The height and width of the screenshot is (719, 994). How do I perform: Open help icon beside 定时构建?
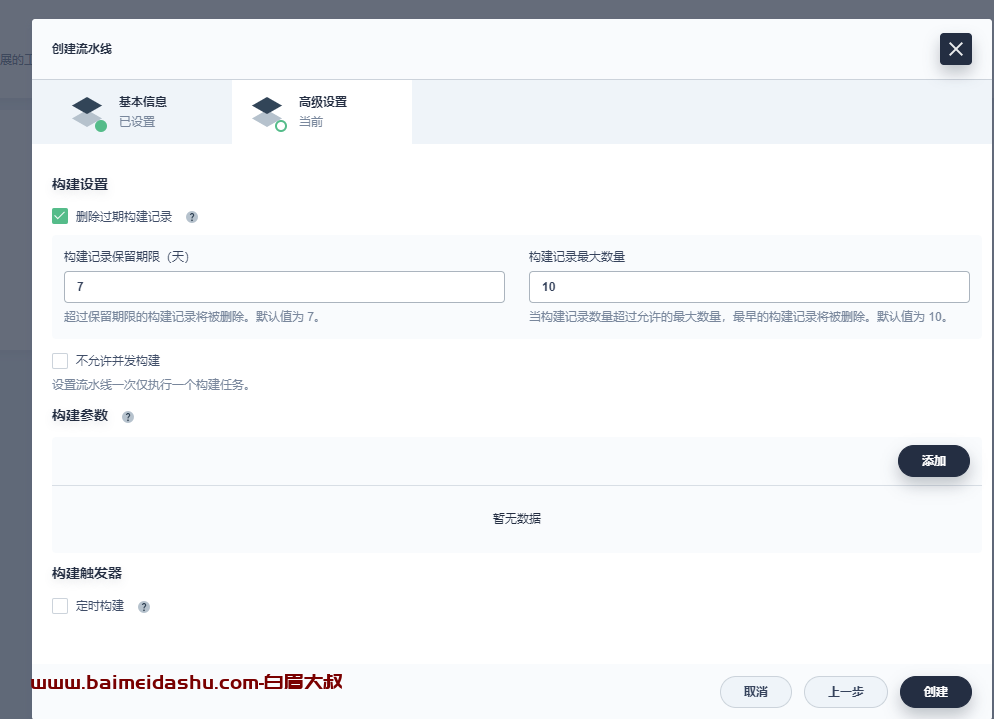pyautogui.click(x=144, y=607)
